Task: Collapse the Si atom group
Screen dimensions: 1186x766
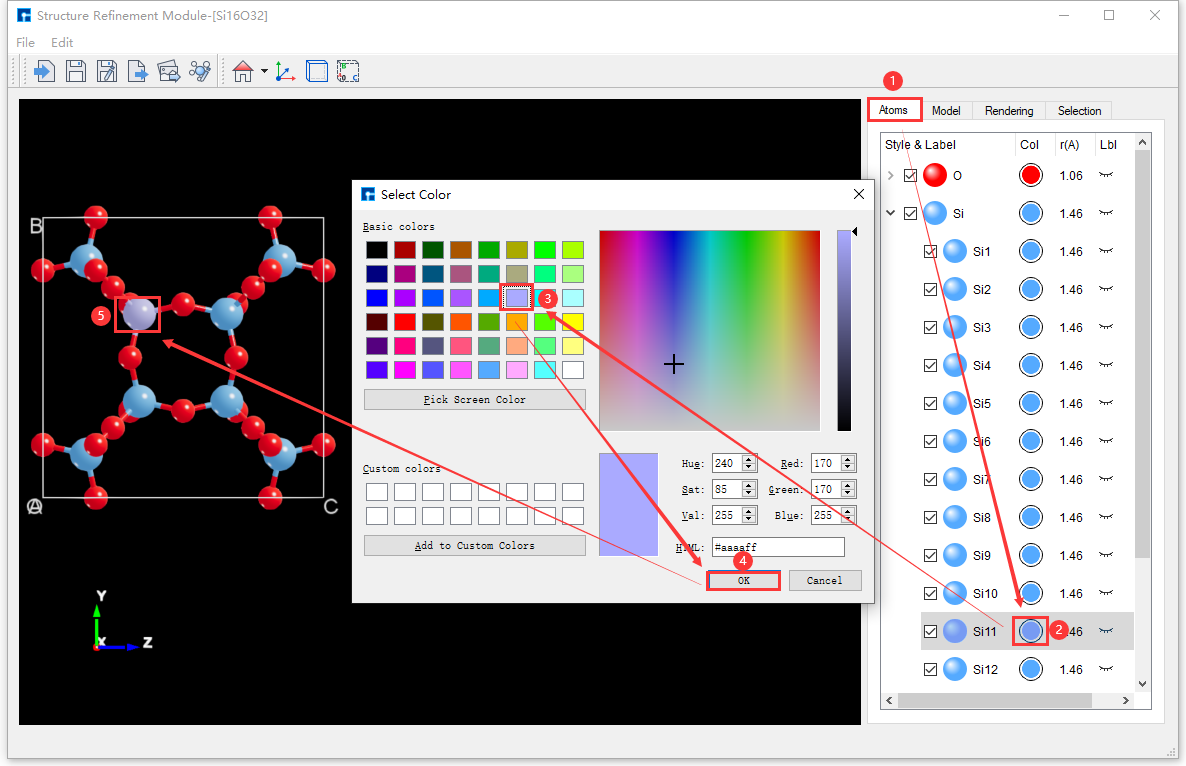Action: coord(890,213)
